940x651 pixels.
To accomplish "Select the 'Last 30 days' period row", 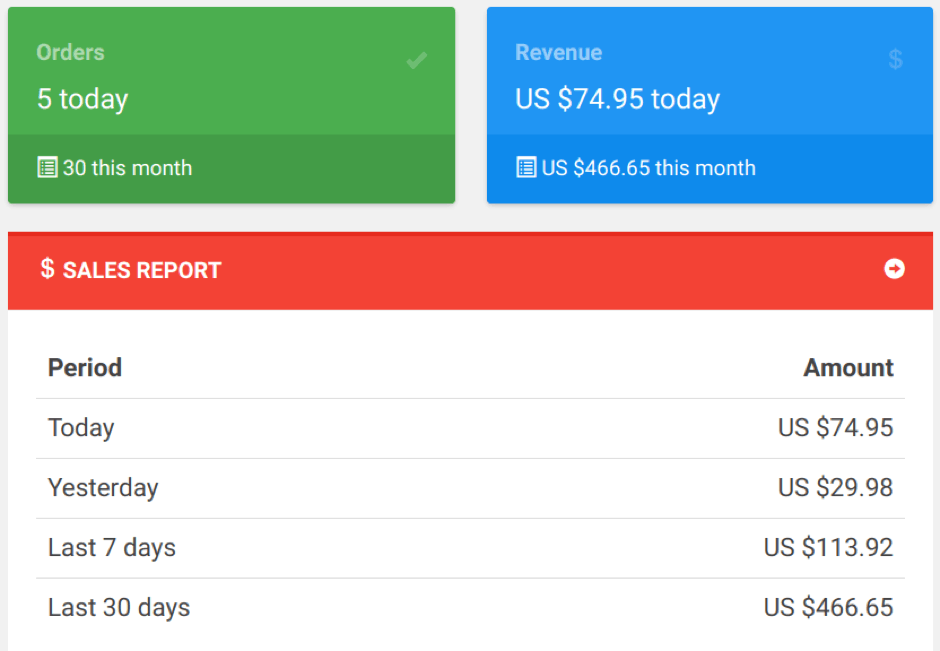I will coord(119,608).
